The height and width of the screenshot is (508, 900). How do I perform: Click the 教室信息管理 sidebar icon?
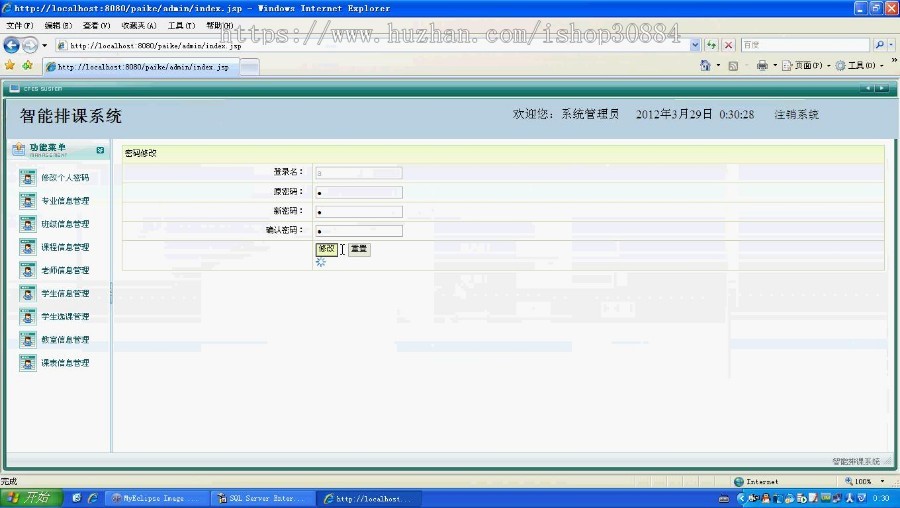[27, 340]
